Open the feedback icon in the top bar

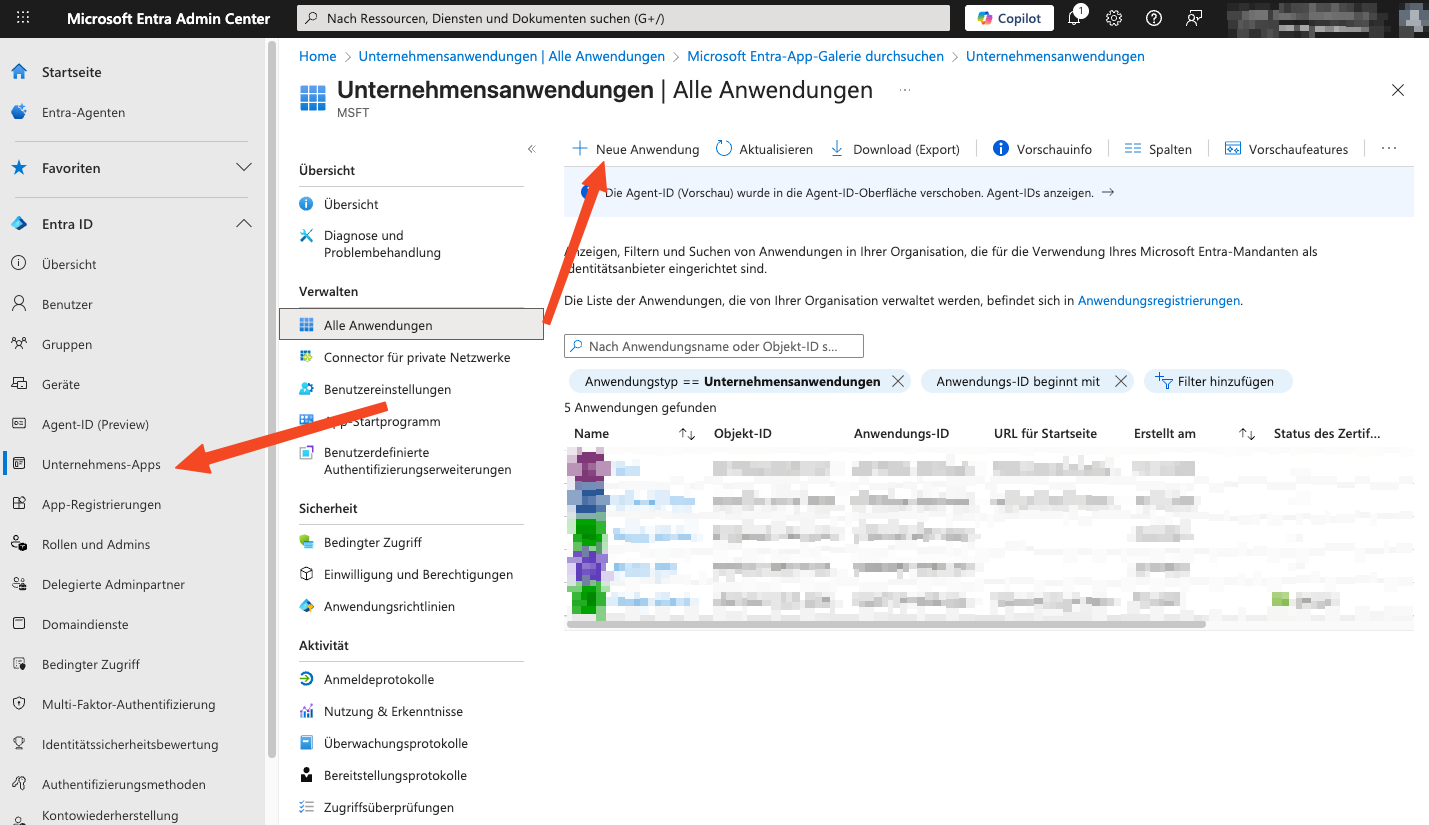pos(1193,18)
